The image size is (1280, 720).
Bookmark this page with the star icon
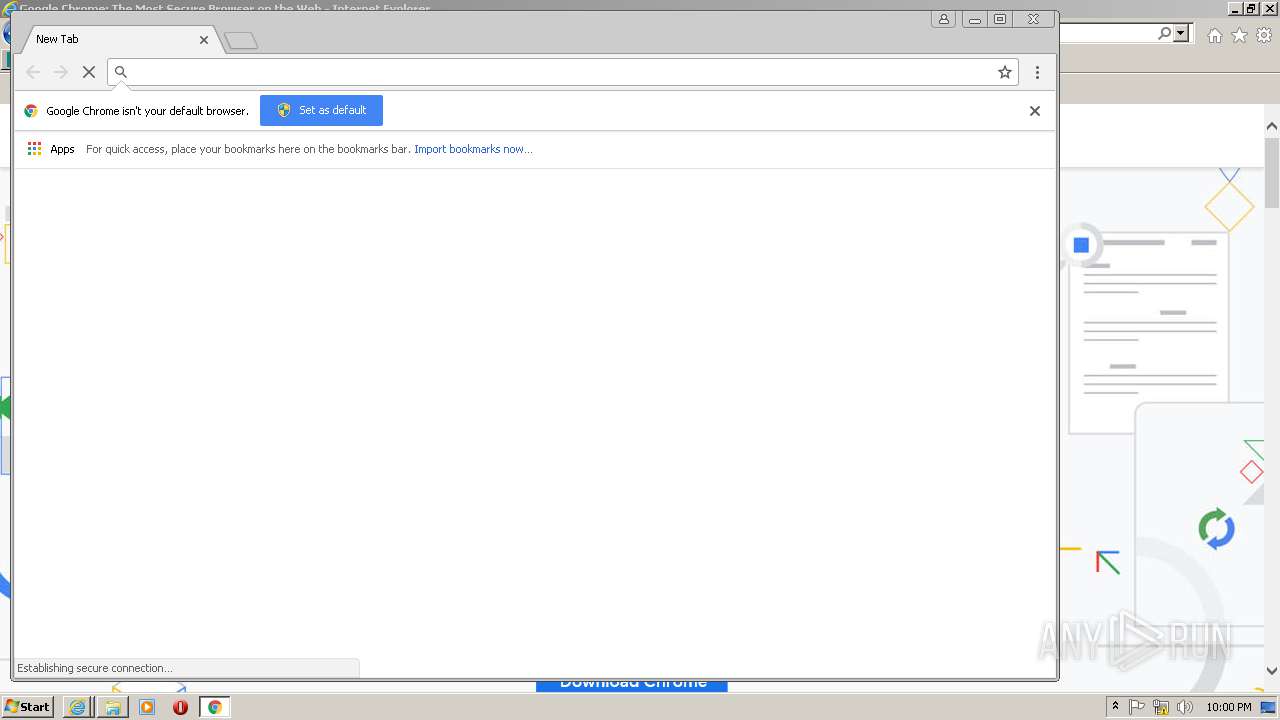coord(1005,72)
